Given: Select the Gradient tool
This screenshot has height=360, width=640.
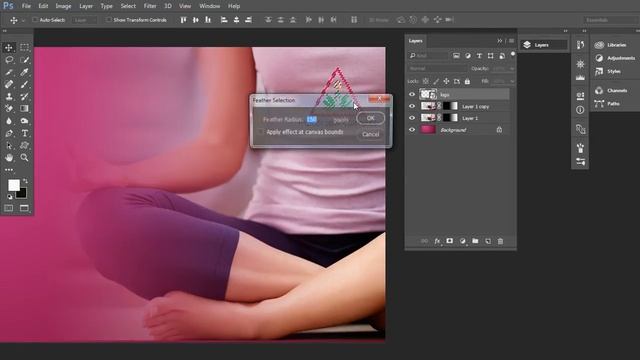Looking at the screenshot, I should tap(24, 109).
